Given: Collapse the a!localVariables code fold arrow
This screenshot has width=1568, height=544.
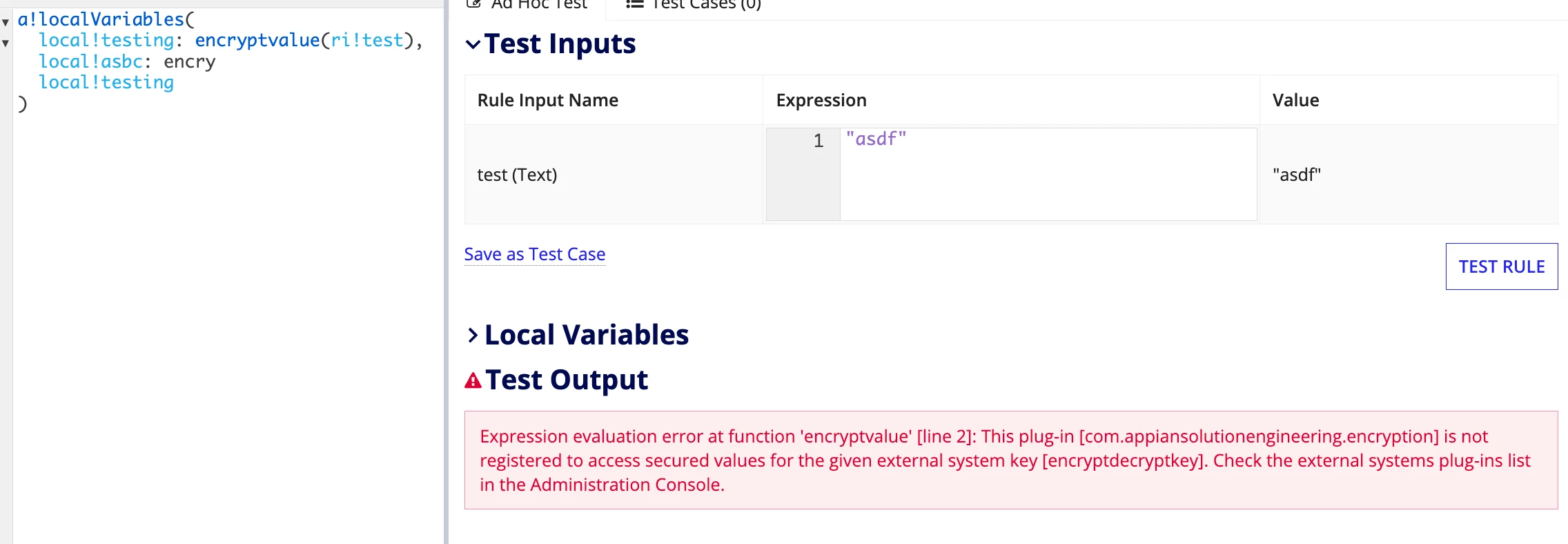Looking at the screenshot, I should coord(6,22).
